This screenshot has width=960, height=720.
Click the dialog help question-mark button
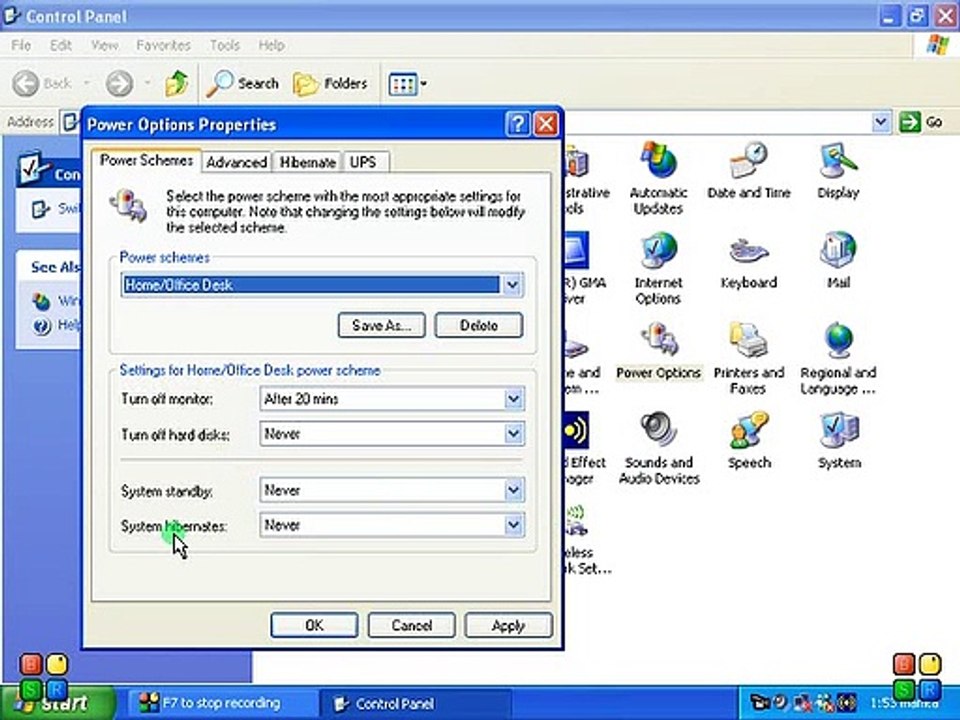[517, 124]
